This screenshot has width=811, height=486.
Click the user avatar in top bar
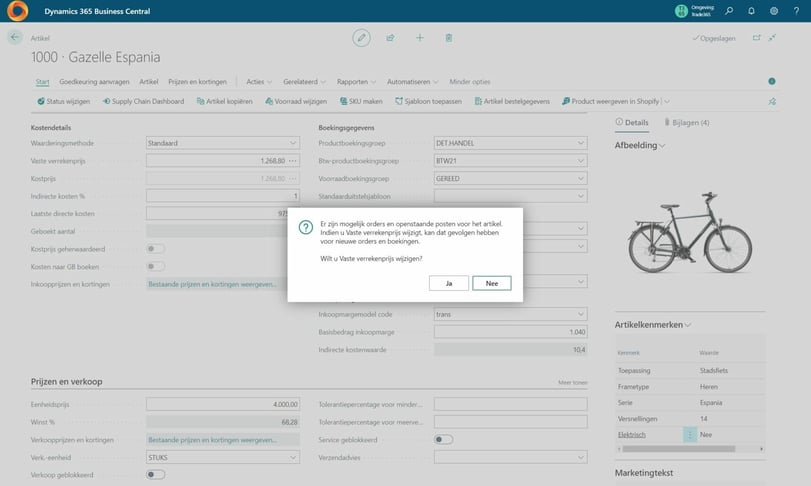click(x=681, y=11)
